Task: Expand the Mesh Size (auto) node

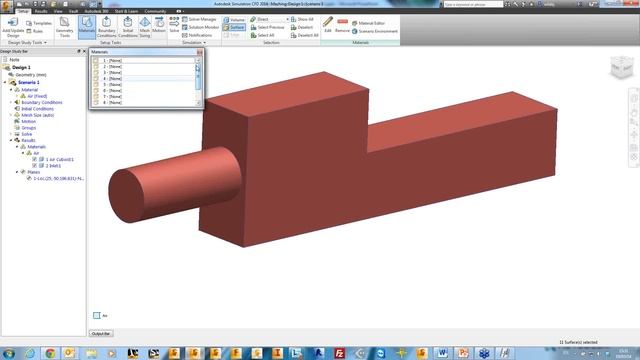Action: pos(11,115)
